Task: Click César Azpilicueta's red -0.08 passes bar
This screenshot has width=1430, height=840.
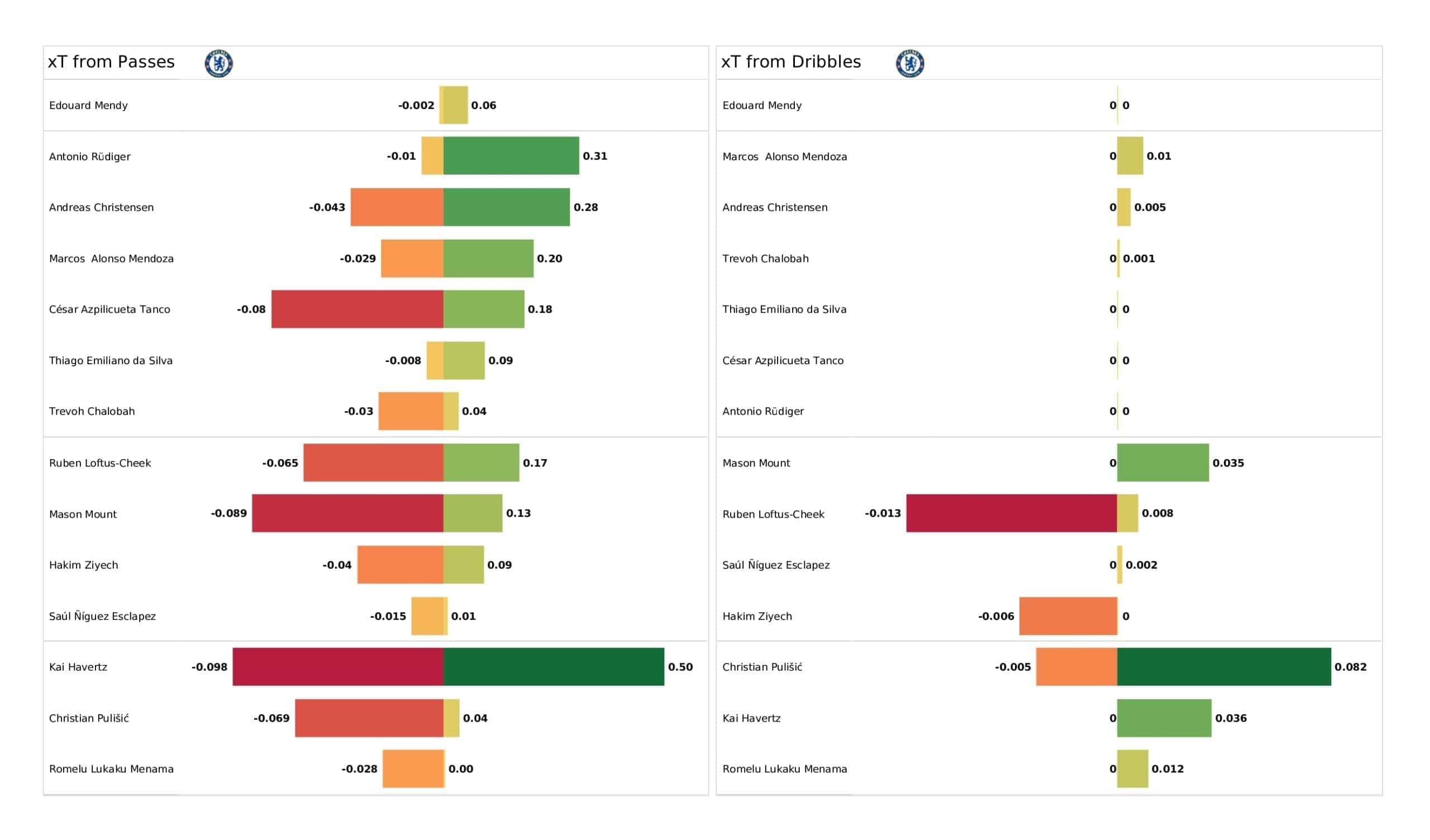Action: coord(357,309)
